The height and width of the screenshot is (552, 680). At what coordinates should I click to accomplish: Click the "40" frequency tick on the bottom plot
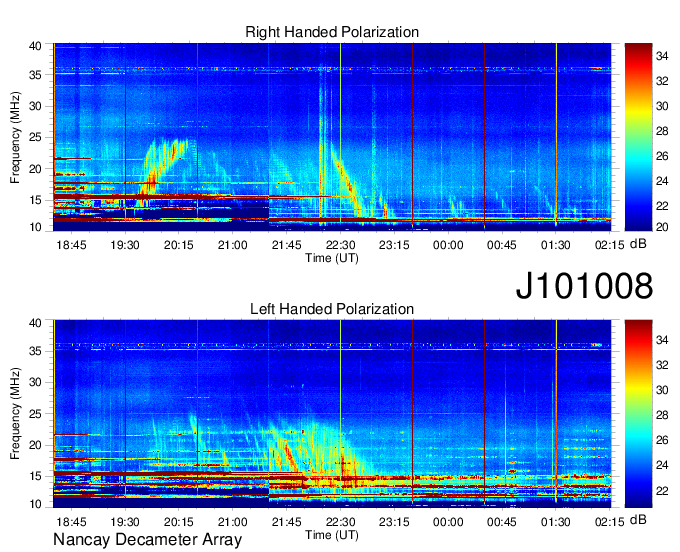(35, 323)
